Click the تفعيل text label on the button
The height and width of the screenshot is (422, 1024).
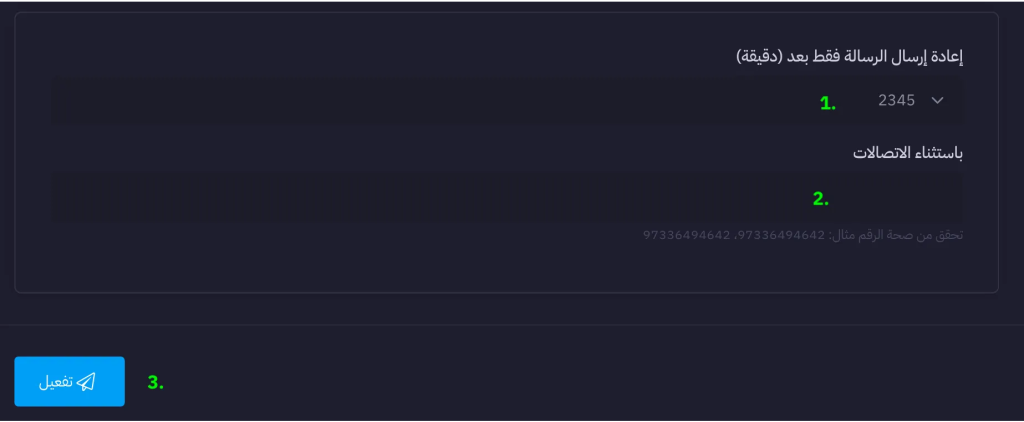pyautogui.click(x=55, y=382)
